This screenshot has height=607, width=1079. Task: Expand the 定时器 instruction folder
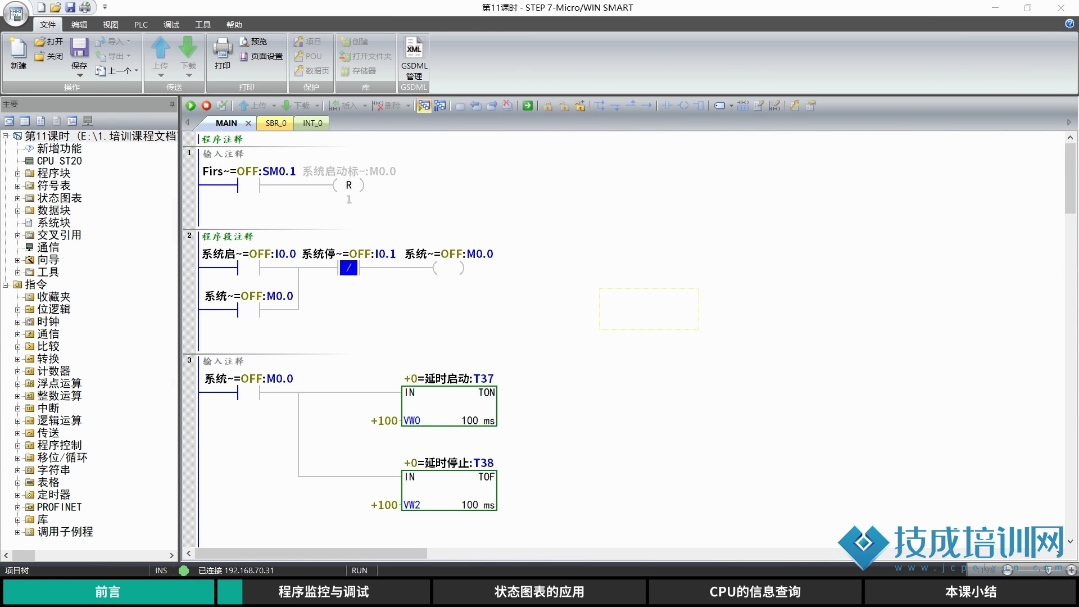17,495
